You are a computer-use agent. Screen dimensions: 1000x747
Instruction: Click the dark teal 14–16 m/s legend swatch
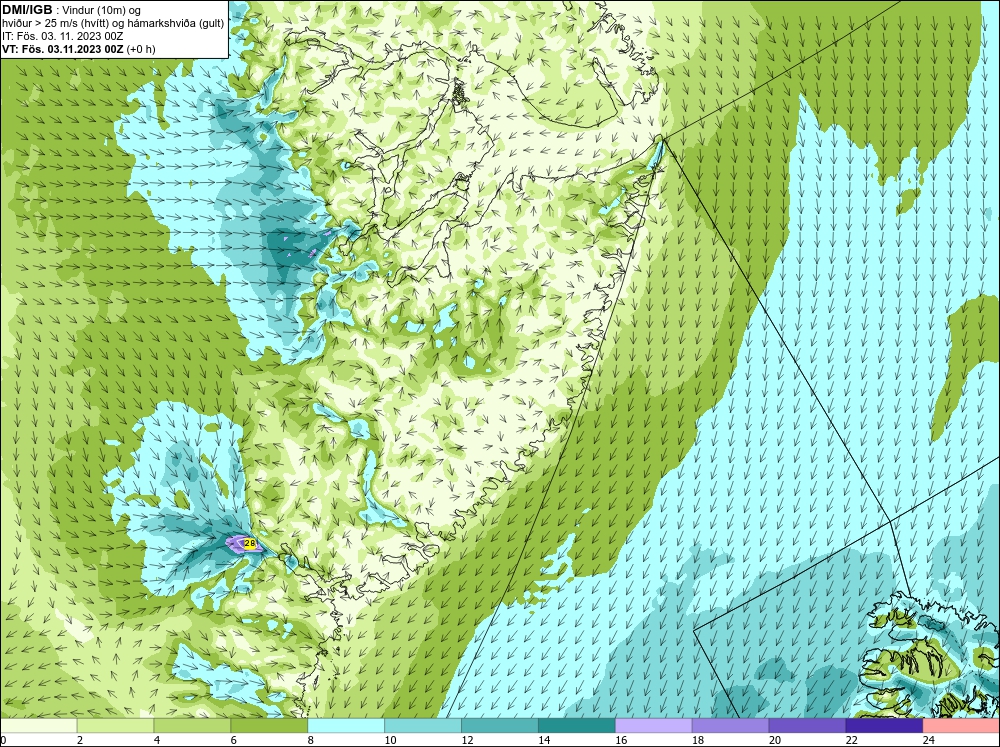click(577, 726)
